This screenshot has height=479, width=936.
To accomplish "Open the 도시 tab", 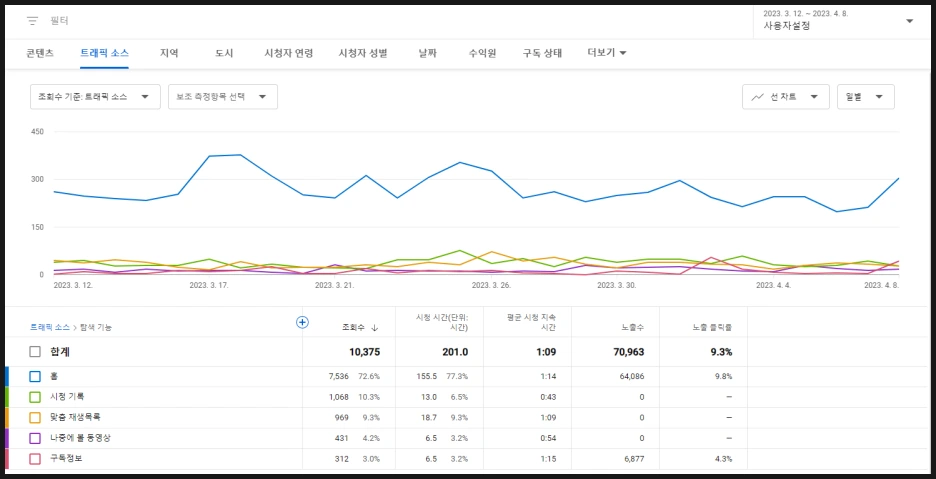I will coord(224,53).
